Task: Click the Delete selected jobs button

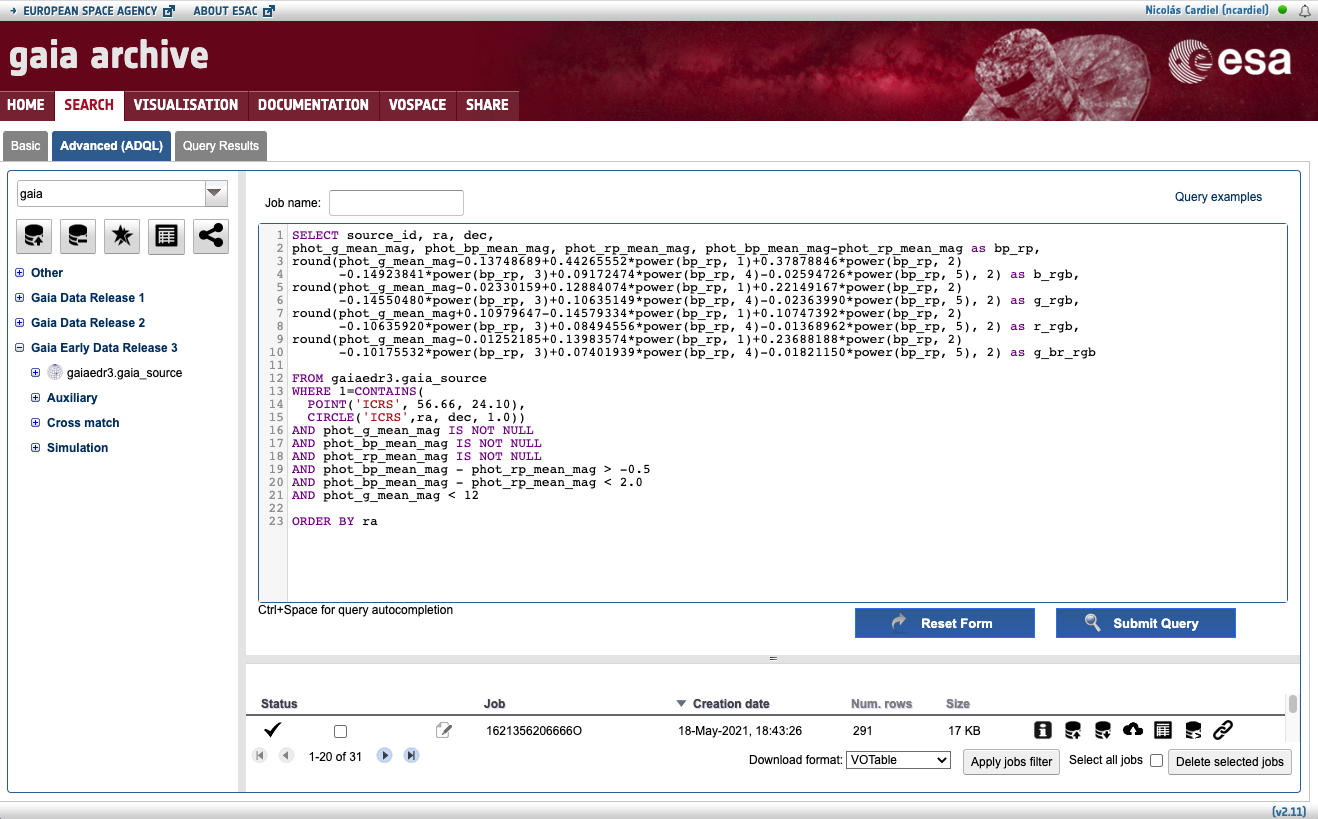Action: [1230, 762]
